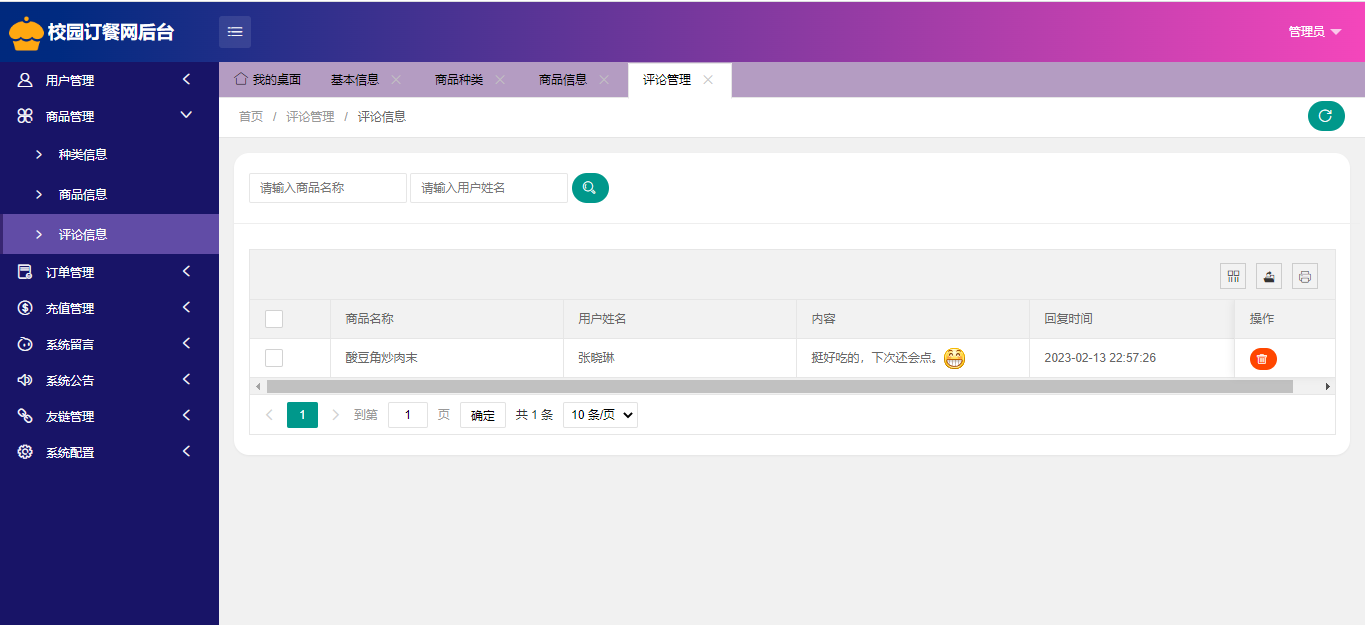Click the 友链管理 link icon
Viewport: 1365px width, 625px height.
tap(25, 416)
